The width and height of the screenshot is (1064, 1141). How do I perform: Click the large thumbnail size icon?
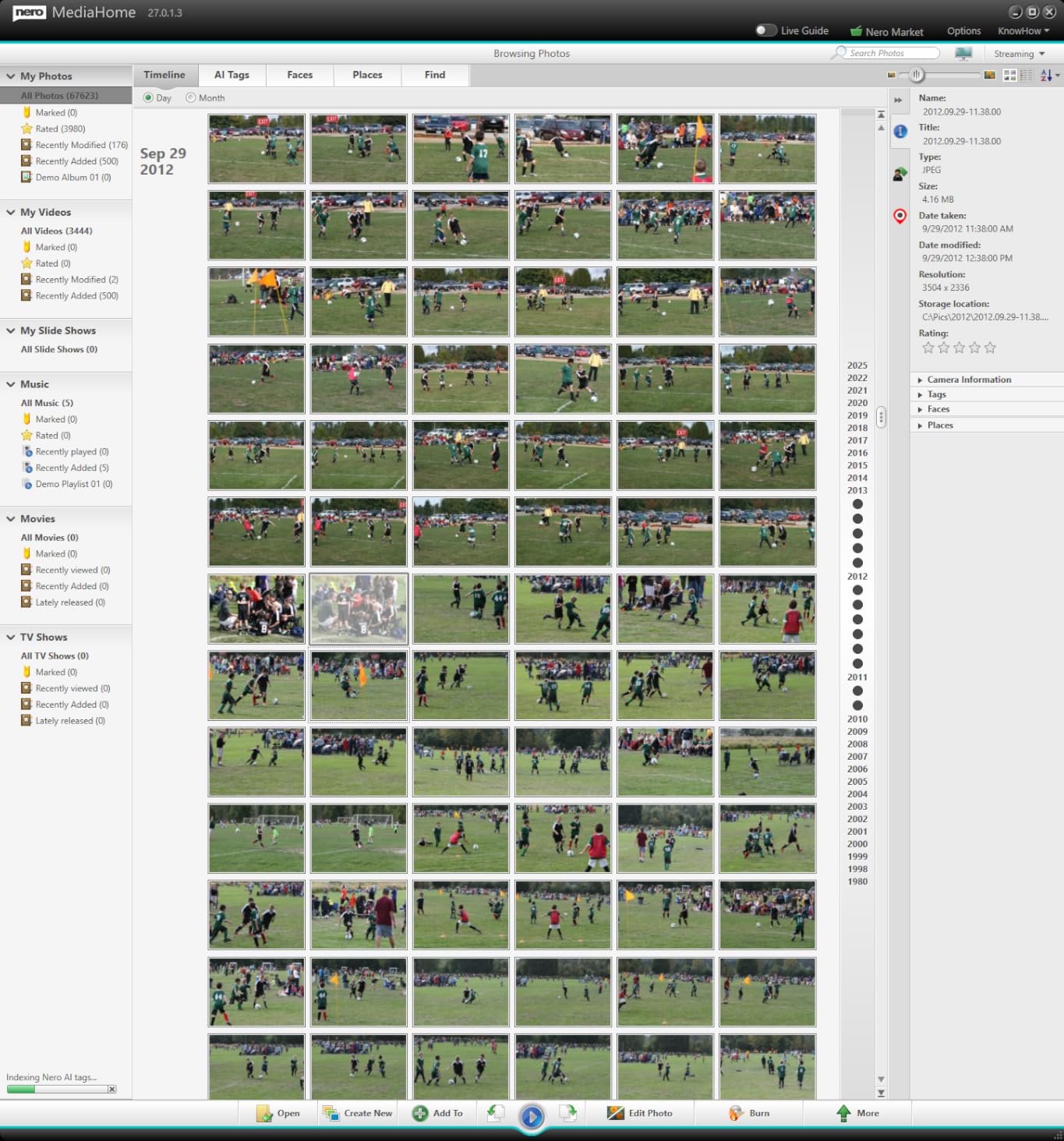coord(990,75)
